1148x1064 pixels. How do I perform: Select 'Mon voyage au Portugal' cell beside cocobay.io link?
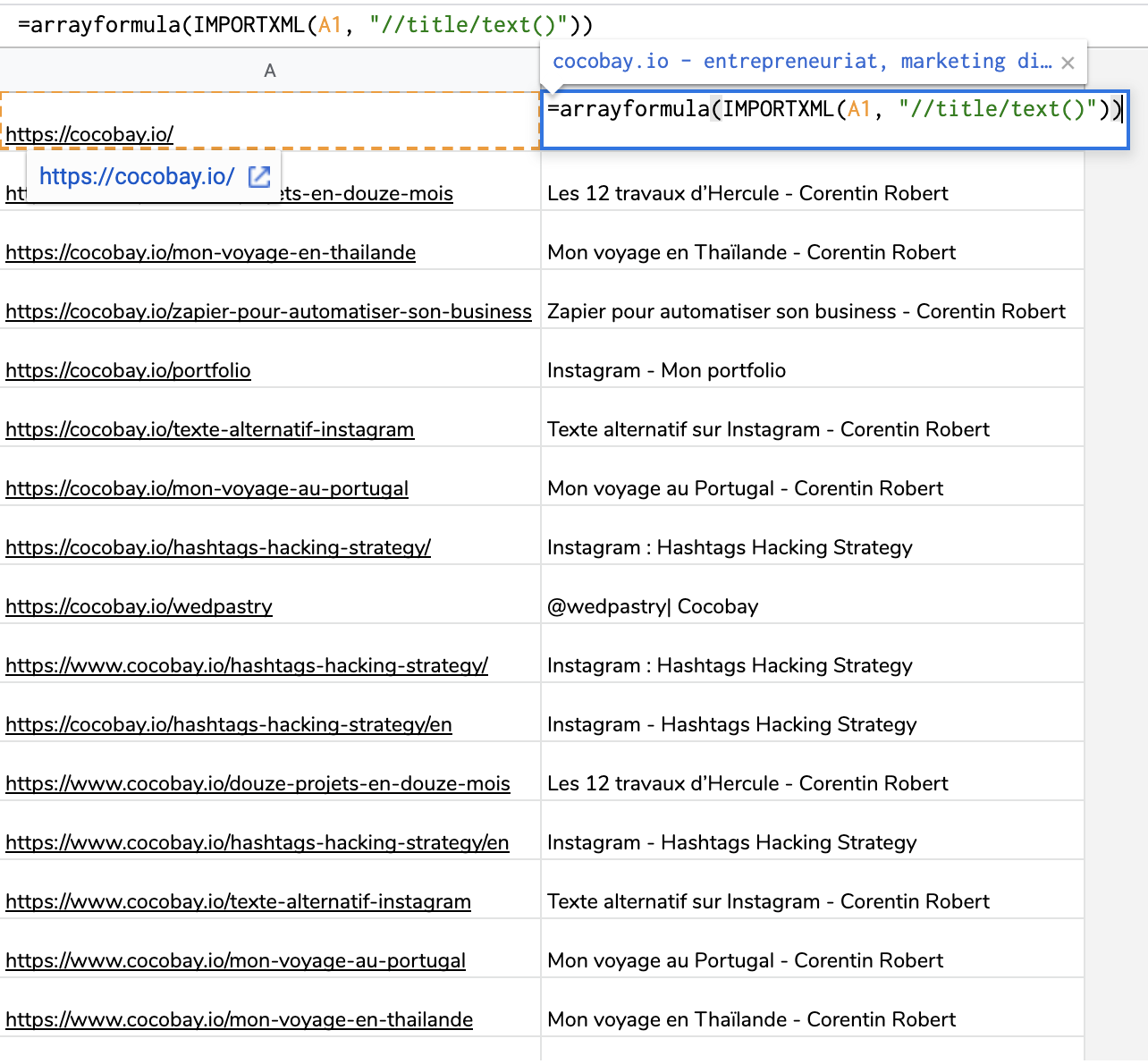[x=813, y=477]
